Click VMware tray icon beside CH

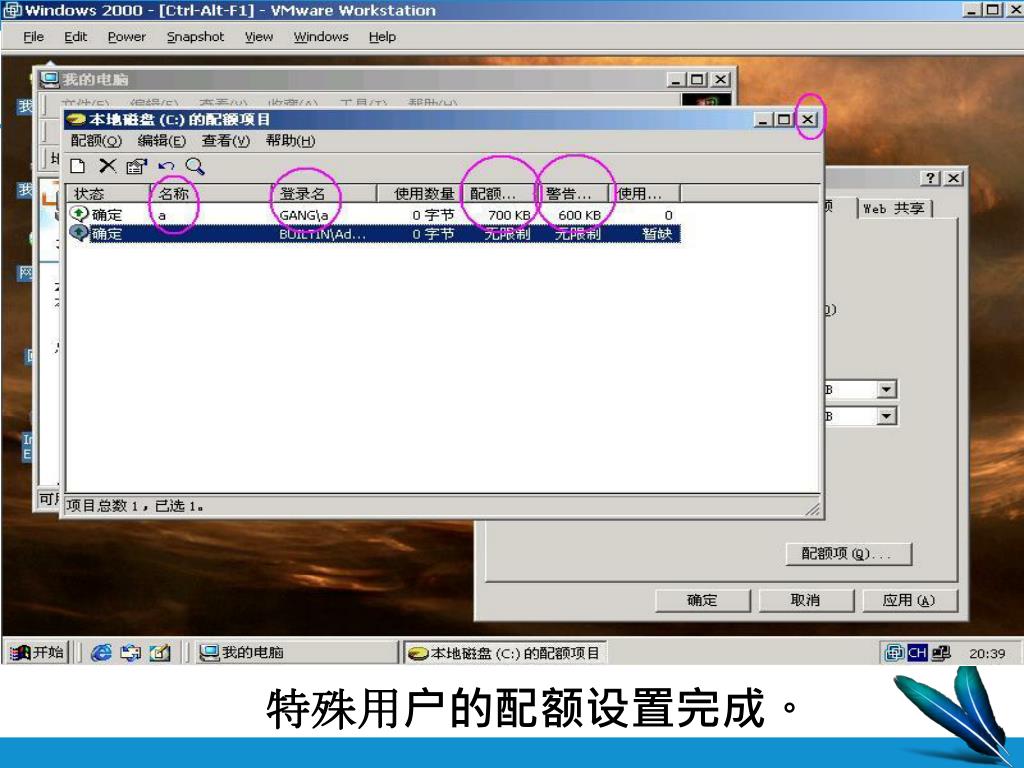[894, 652]
